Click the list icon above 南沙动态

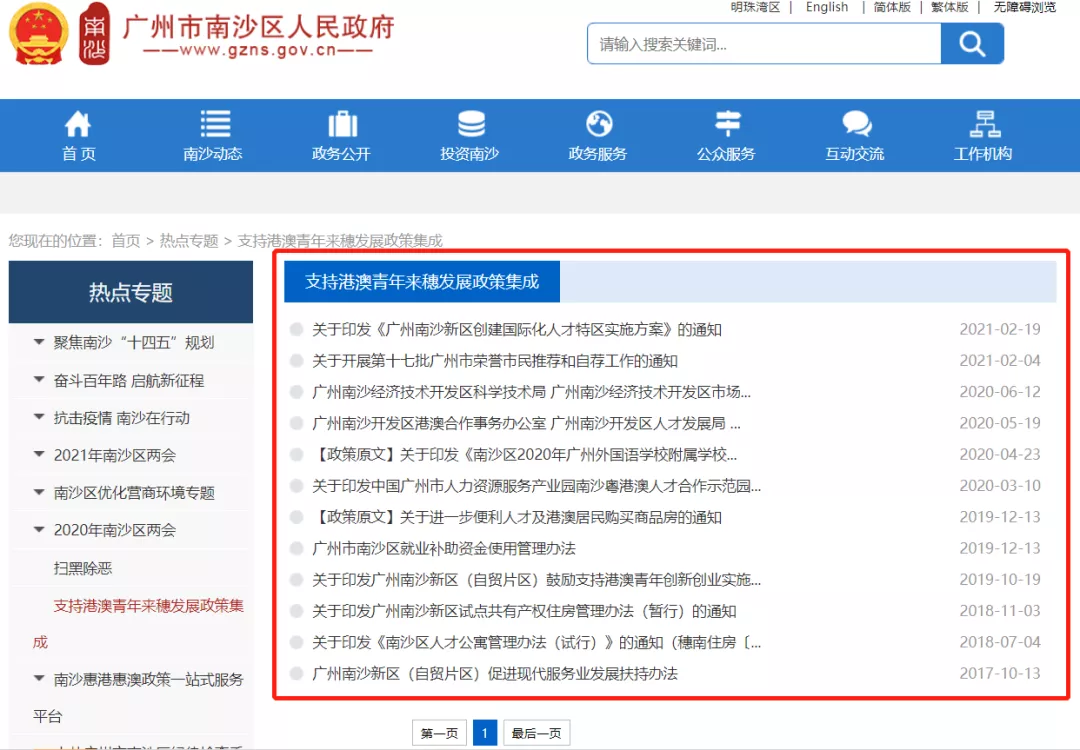click(x=215, y=124)
